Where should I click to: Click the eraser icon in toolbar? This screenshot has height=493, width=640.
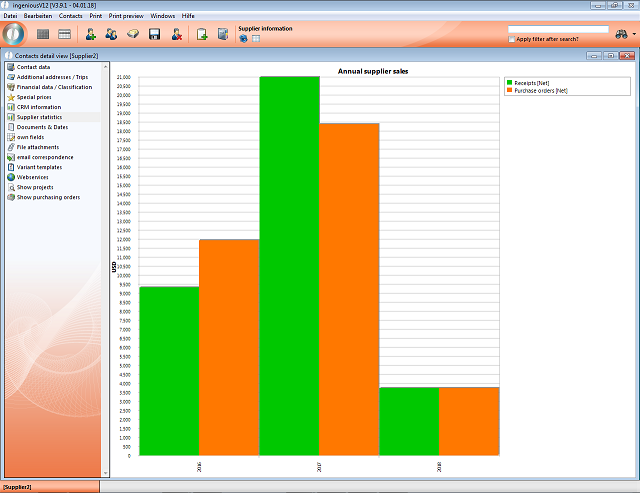coord(133,34)
